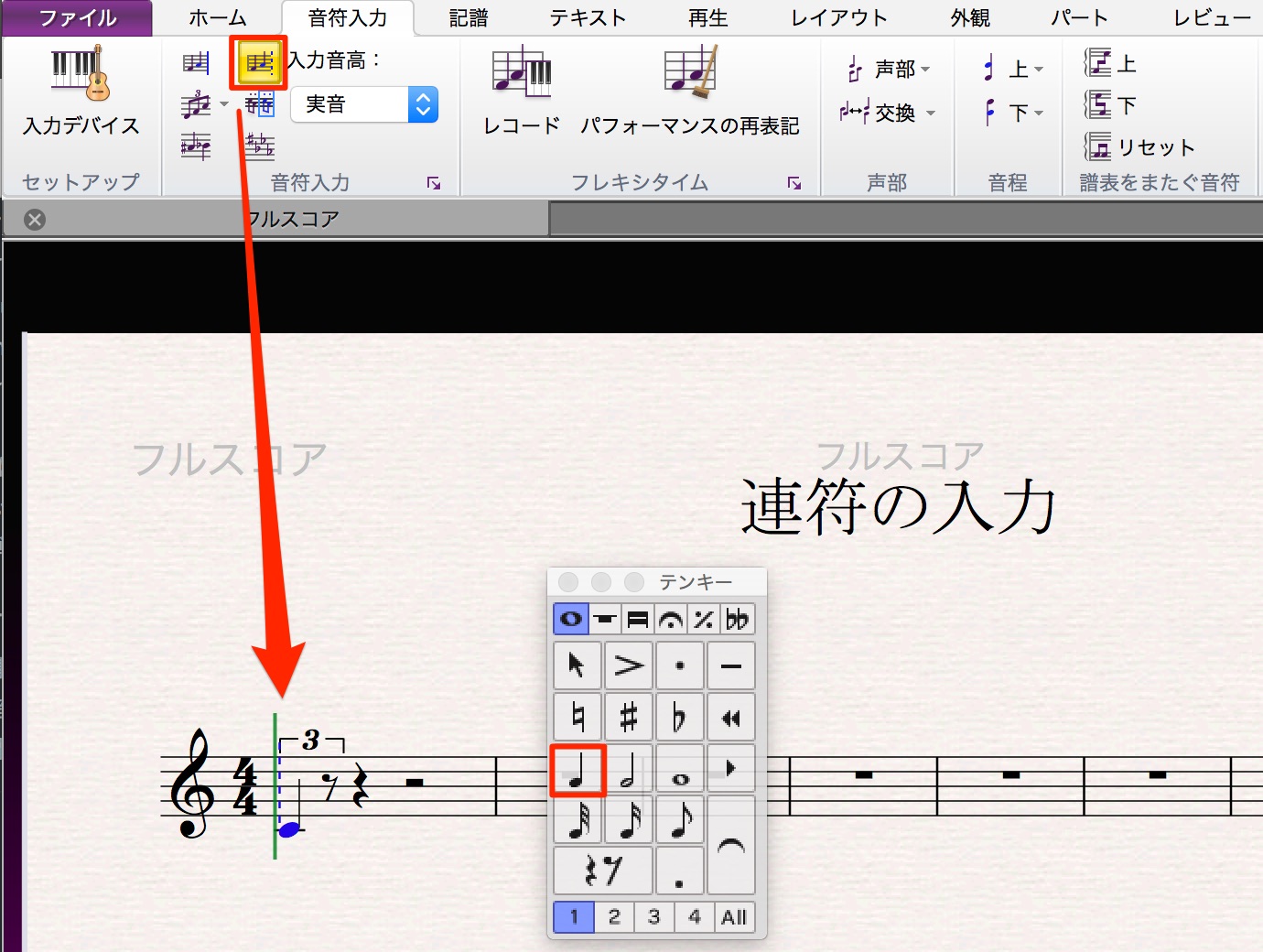This screenshot has width=1263, height=952.
Task: Close the フルスコア document tab
Action: coord(35,220)
